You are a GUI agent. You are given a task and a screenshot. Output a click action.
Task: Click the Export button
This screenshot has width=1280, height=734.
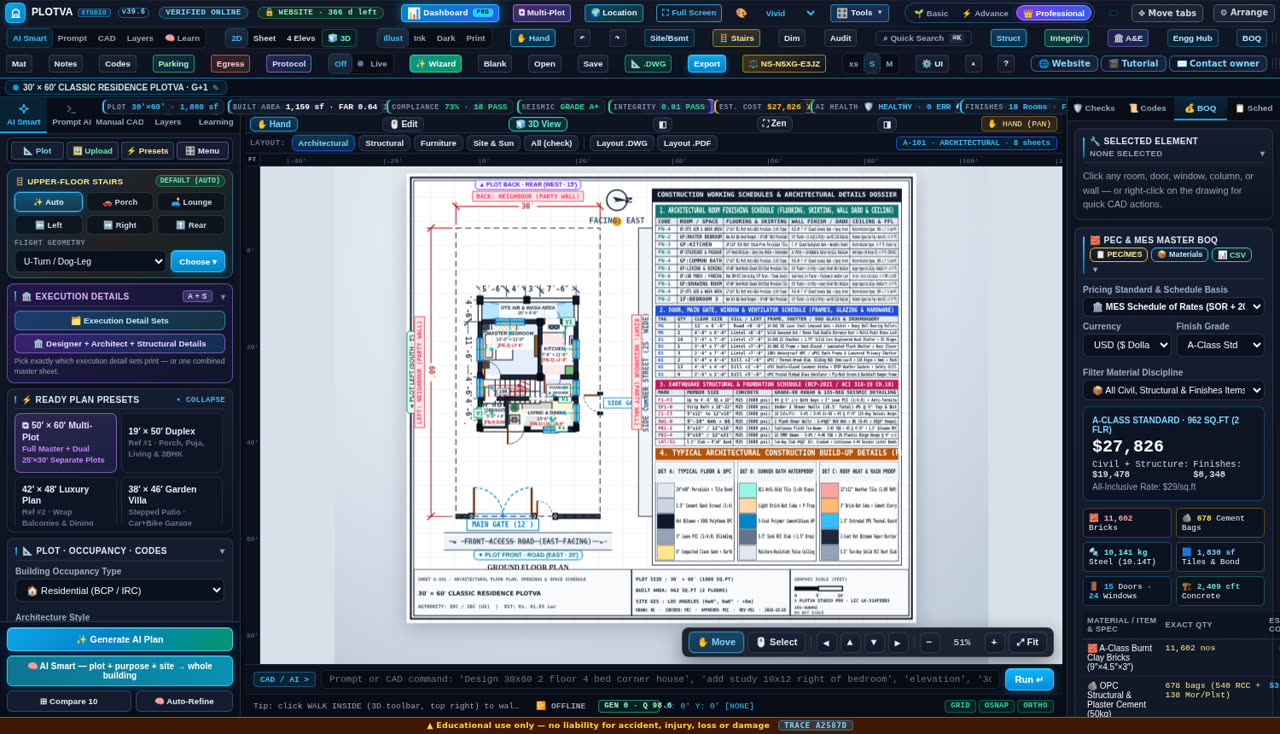(x=707, y=63)
